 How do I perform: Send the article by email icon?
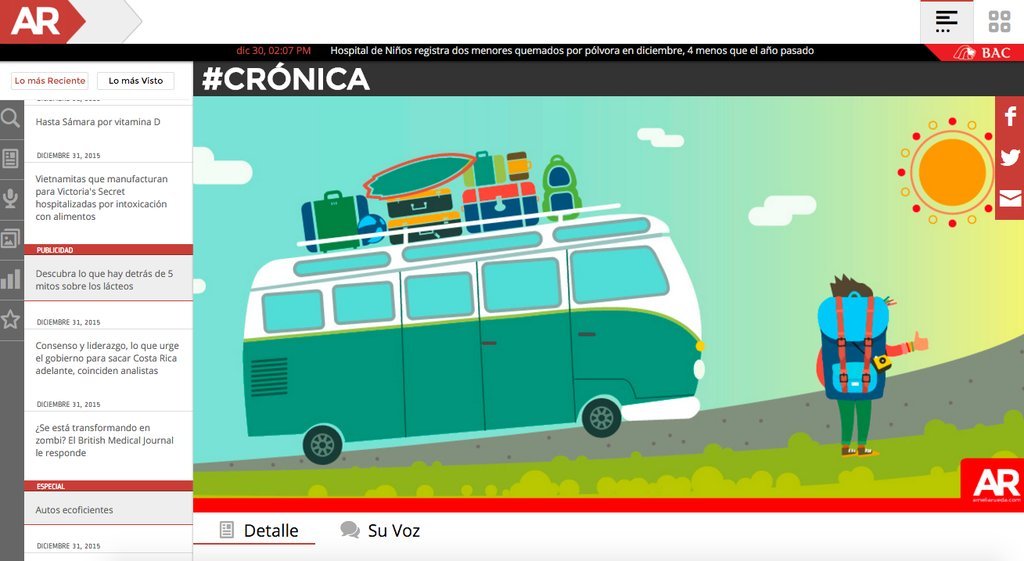(x=1010, y=198)
